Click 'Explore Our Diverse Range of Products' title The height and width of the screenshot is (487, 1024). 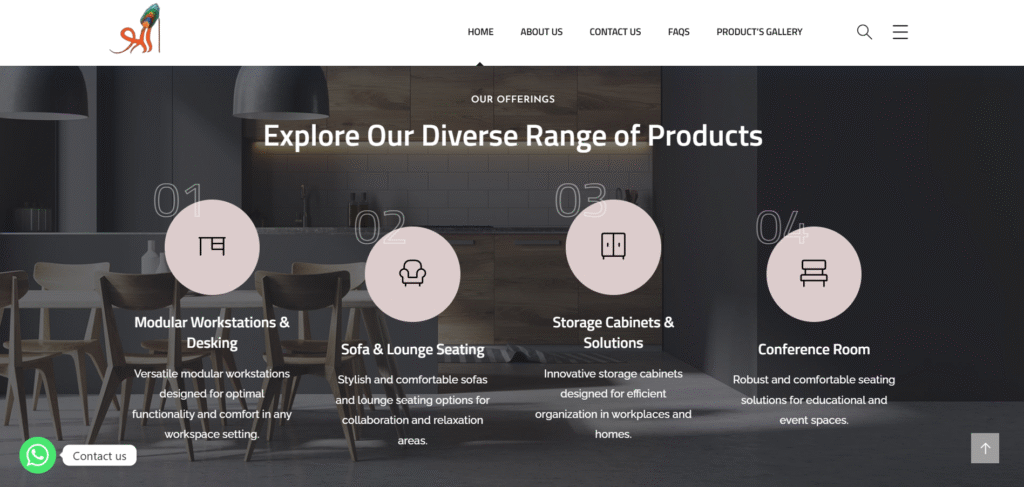513,136
